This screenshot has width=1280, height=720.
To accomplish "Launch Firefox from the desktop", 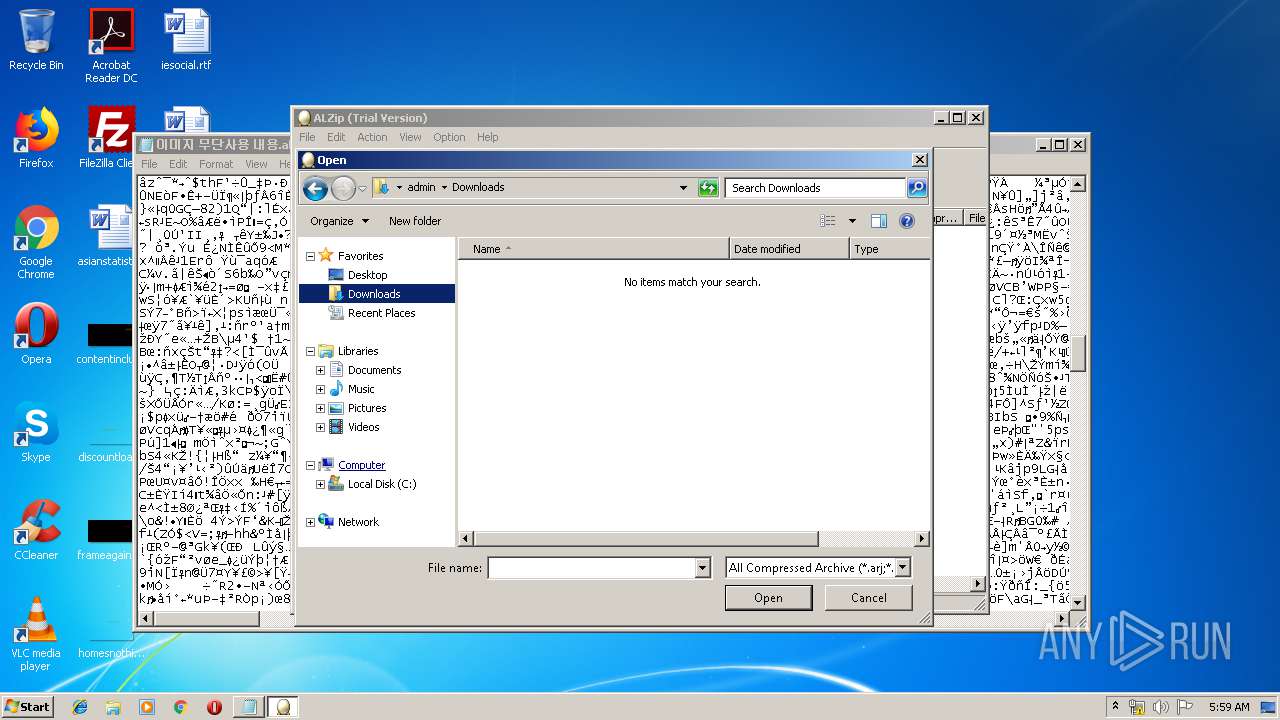I will [x=36, y=138].
